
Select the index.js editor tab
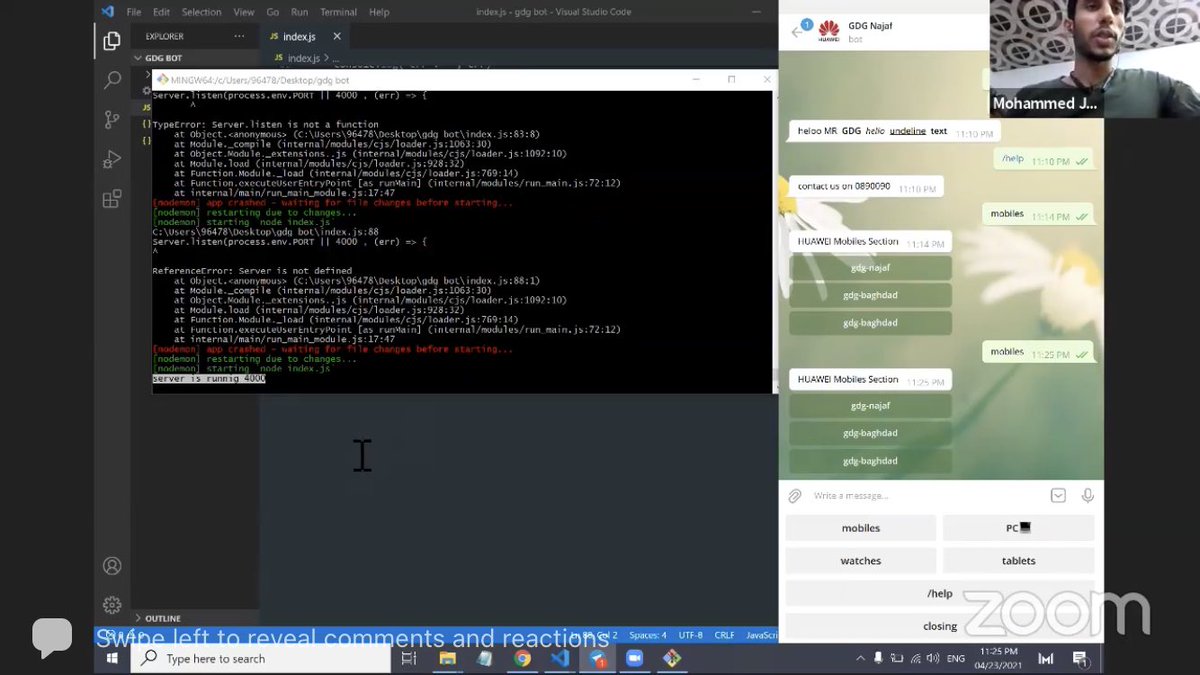tap(304, 36)
